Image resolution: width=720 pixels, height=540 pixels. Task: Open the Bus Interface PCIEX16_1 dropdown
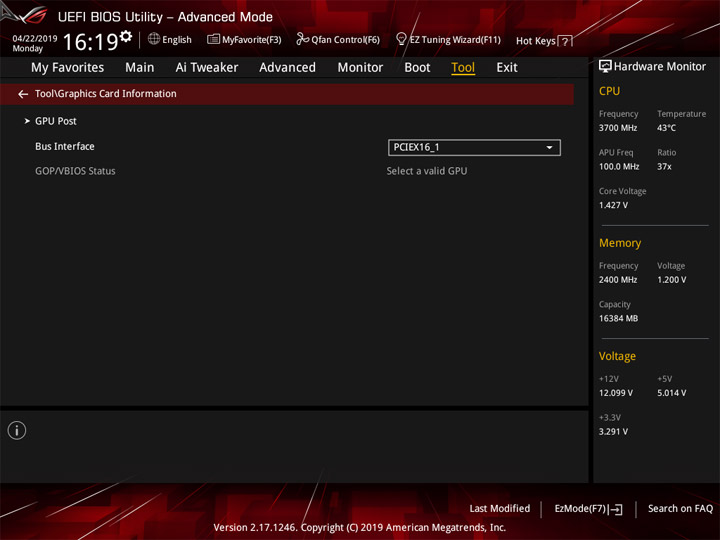[x=474, y=147]
